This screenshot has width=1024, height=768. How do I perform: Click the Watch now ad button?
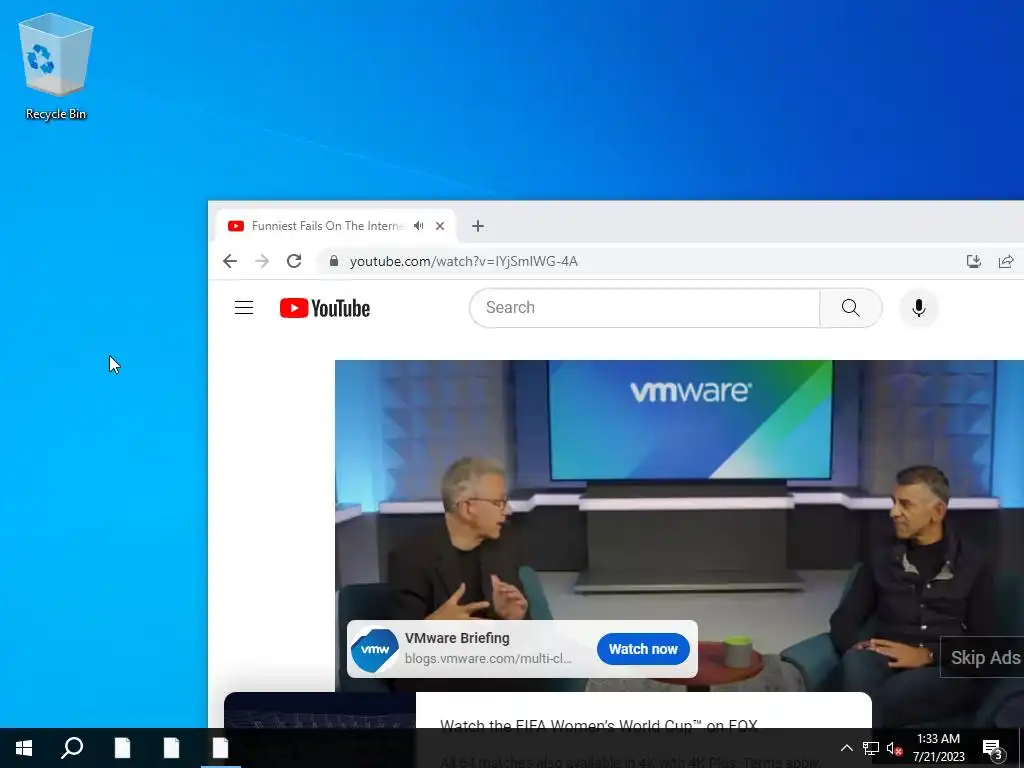tap(643, 649)
